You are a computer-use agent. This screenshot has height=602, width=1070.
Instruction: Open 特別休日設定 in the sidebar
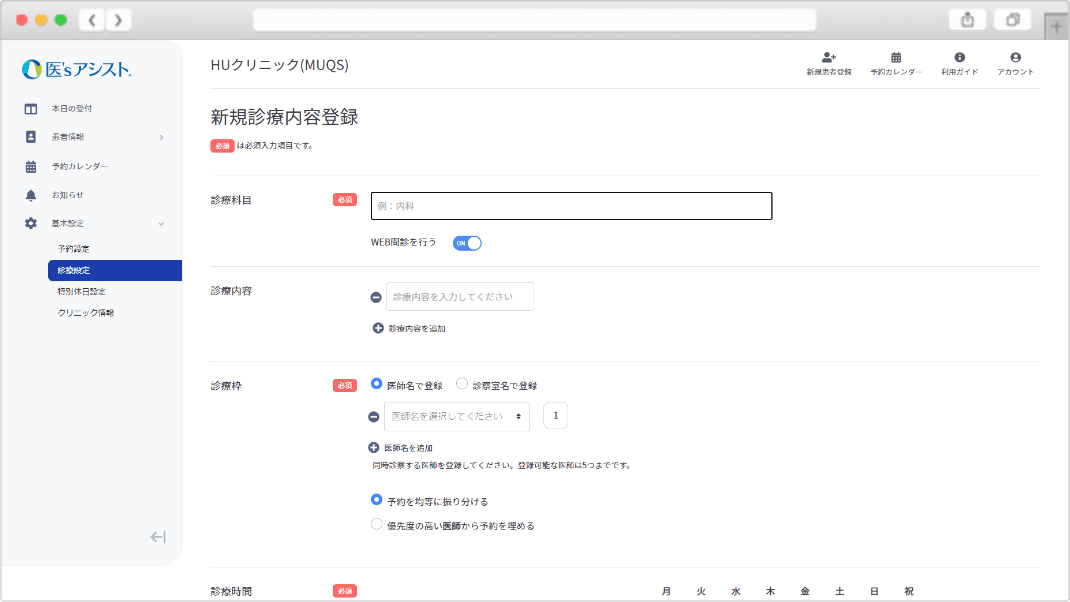tap(82, 291)
